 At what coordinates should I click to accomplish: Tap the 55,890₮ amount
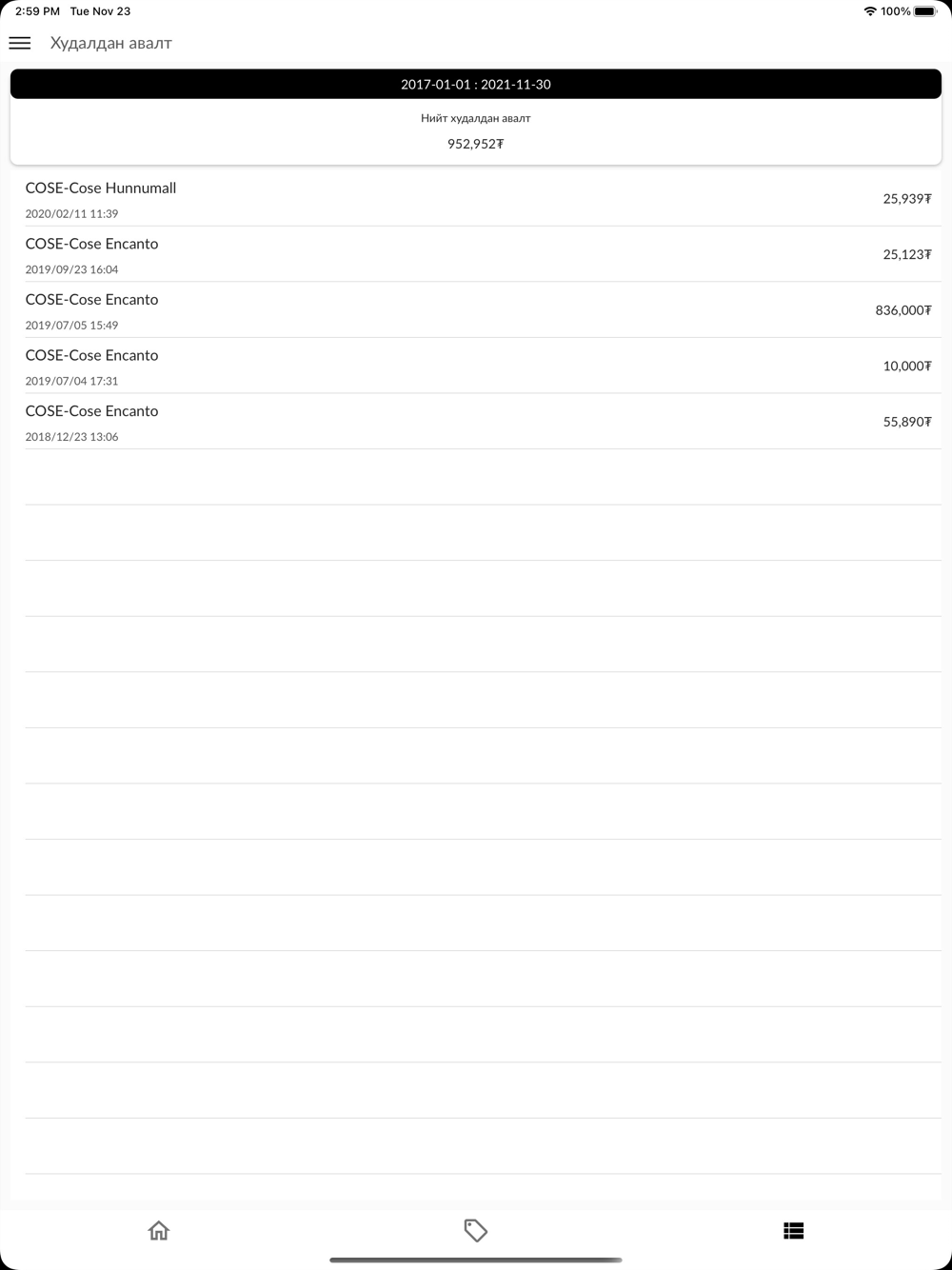point(906,422)
